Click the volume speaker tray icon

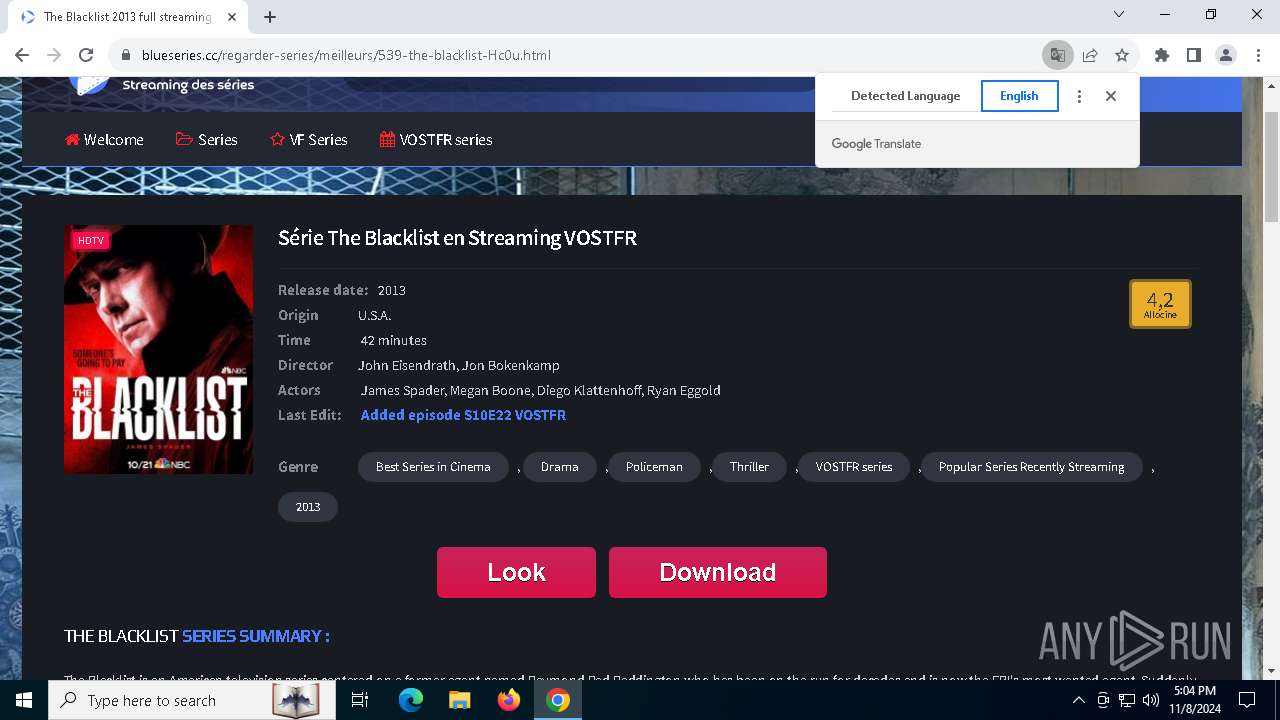[1151, 700]
